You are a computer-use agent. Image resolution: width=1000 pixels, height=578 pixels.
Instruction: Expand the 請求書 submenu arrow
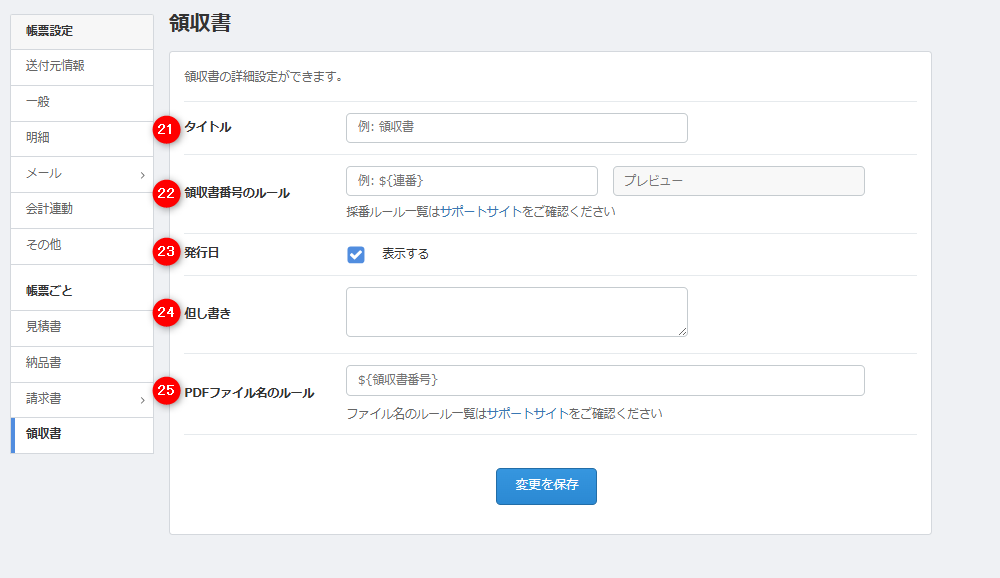[142, 399]
